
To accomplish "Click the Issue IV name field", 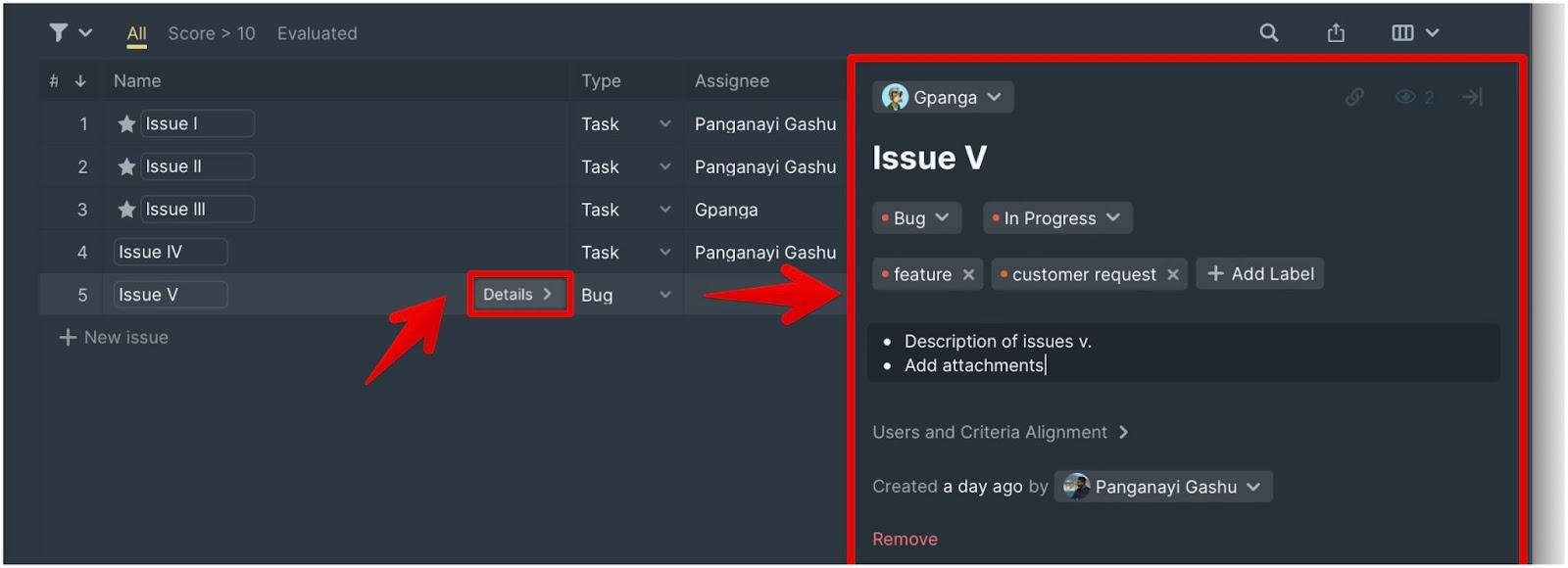I will [x=171, y=252].
